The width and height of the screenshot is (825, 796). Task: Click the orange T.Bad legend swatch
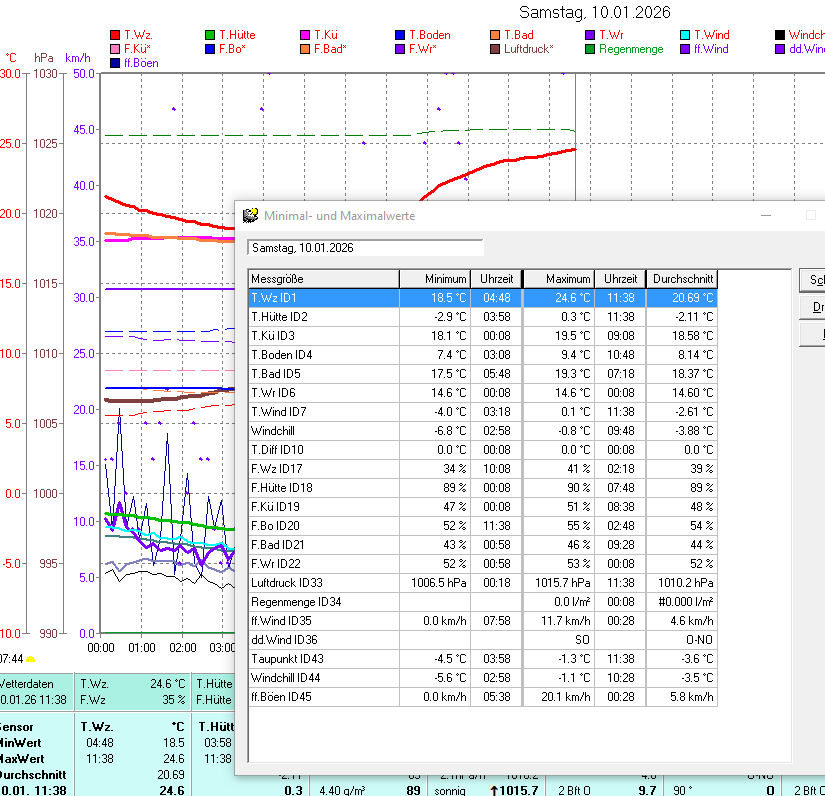click(495, 35)
